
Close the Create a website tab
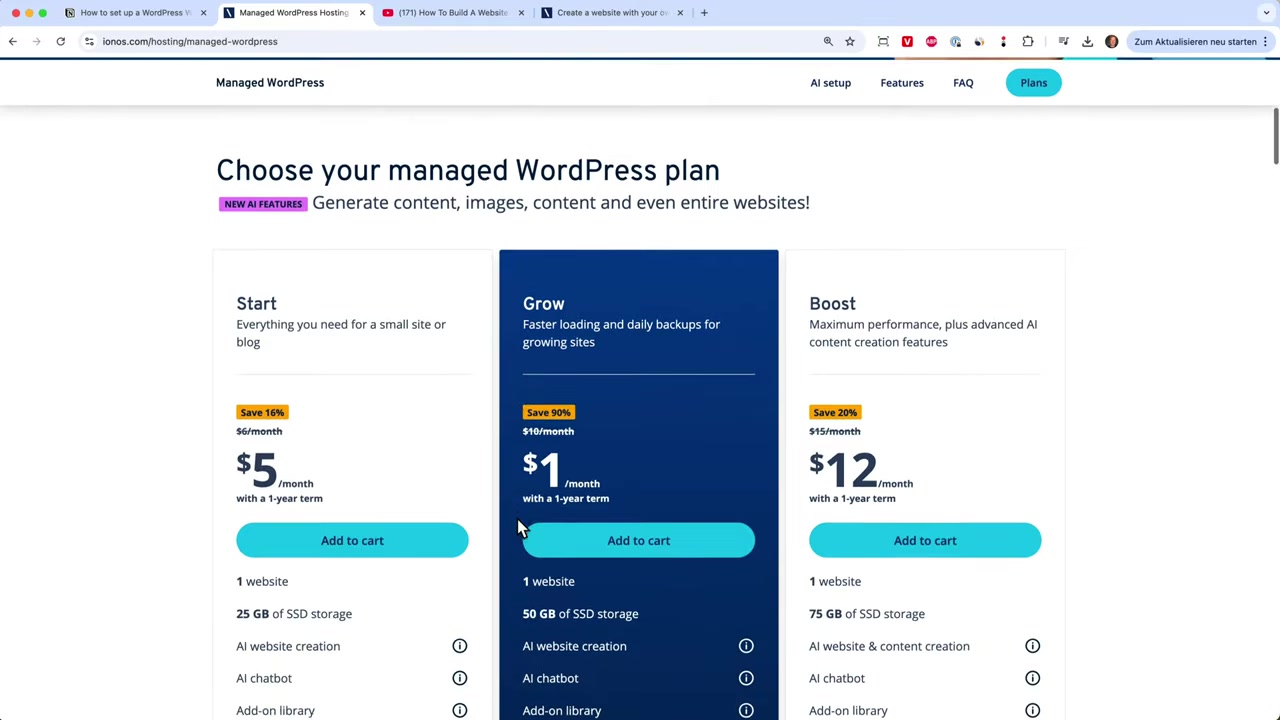point(680,13)
